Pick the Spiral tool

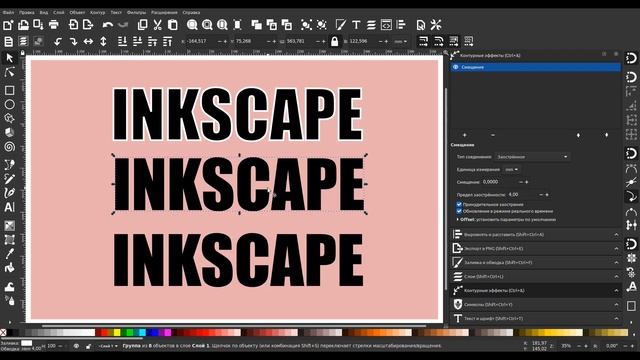pyautogui.click(x=9, y=147)
